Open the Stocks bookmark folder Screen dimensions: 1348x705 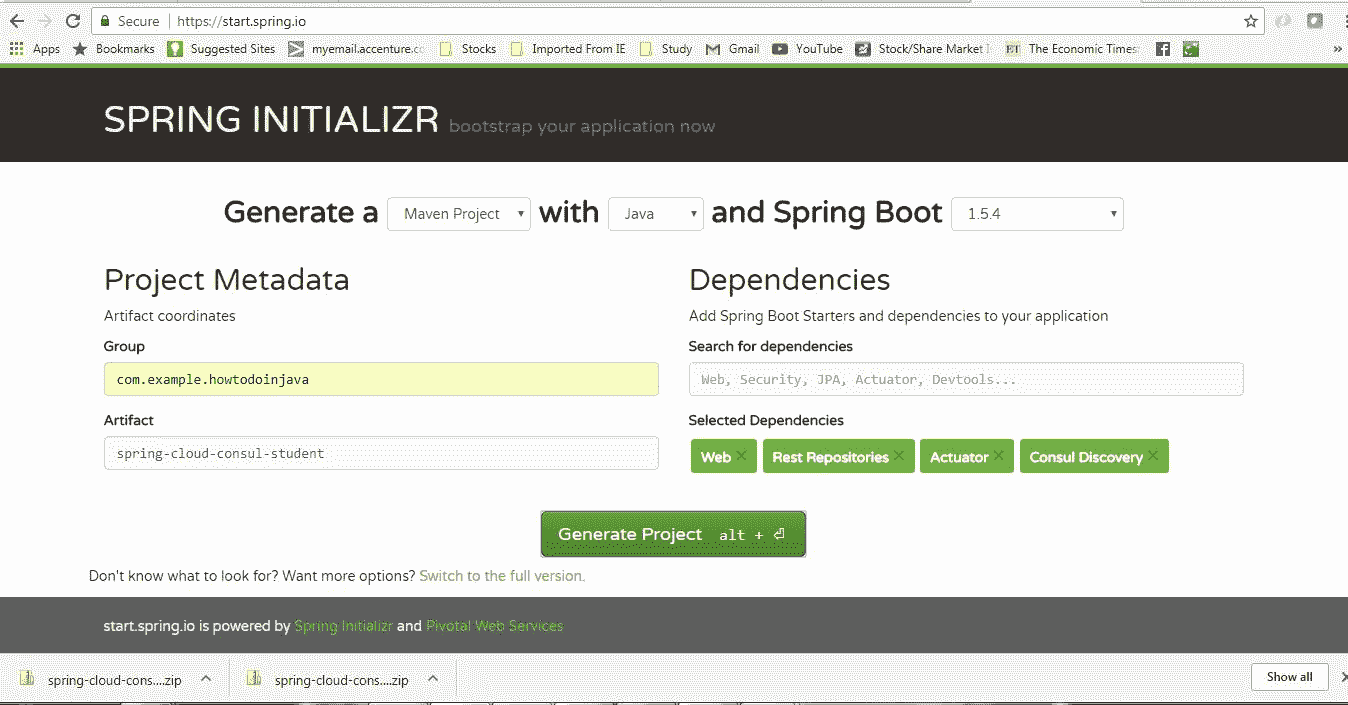[x=468, y=48]
